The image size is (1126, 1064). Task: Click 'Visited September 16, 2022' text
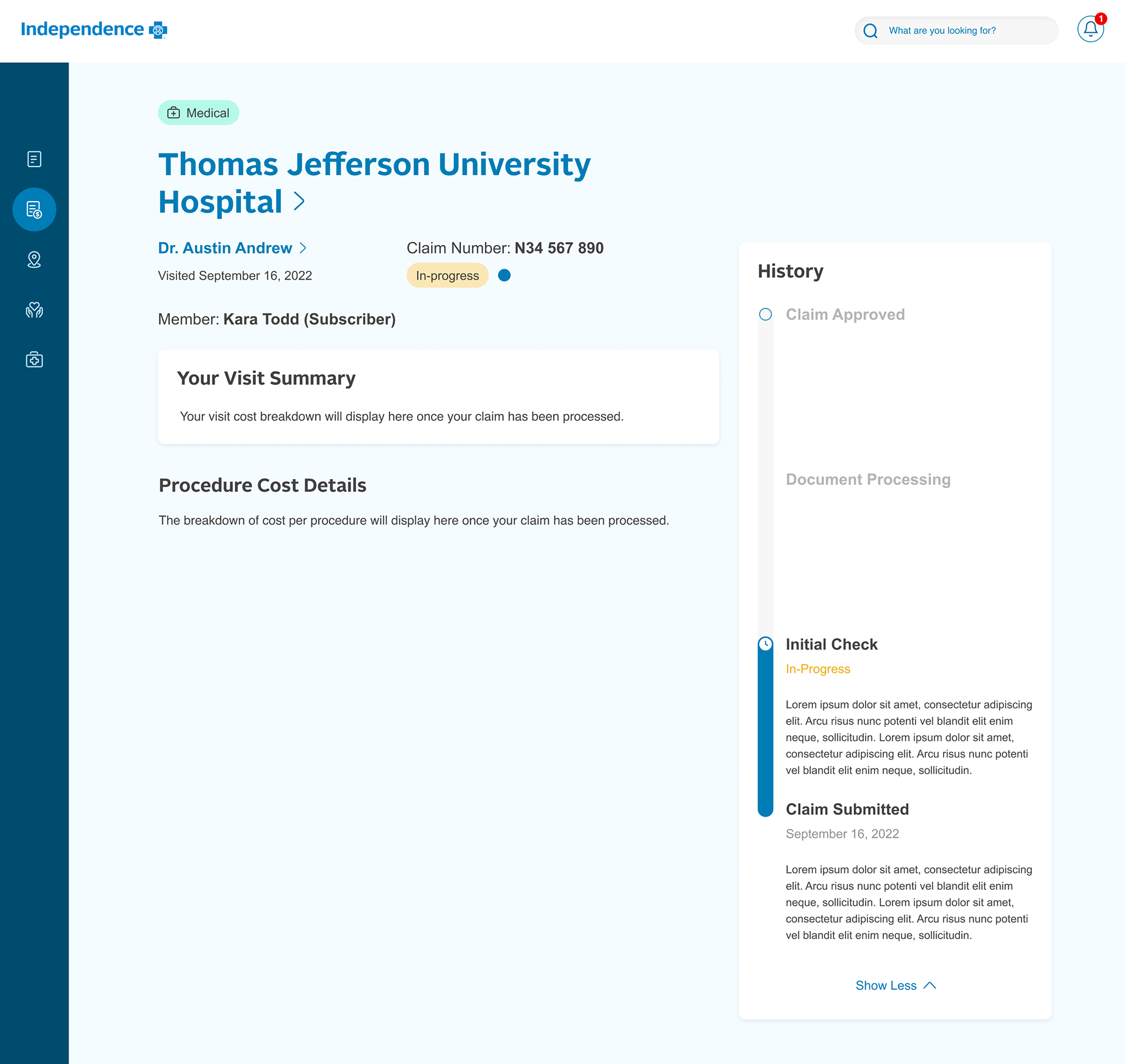(x=235, y=276)
